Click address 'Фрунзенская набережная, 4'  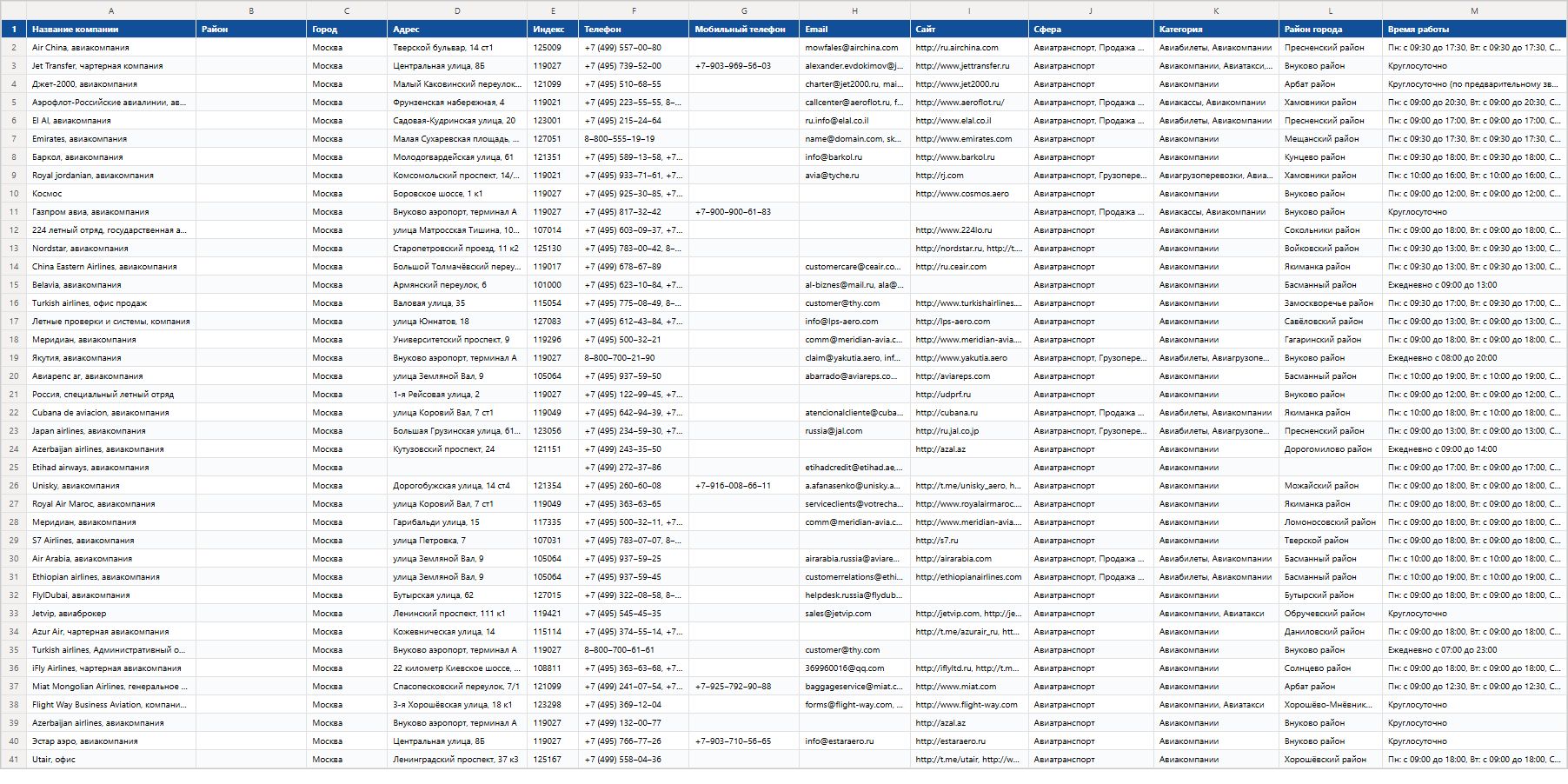tap(457, 103)
